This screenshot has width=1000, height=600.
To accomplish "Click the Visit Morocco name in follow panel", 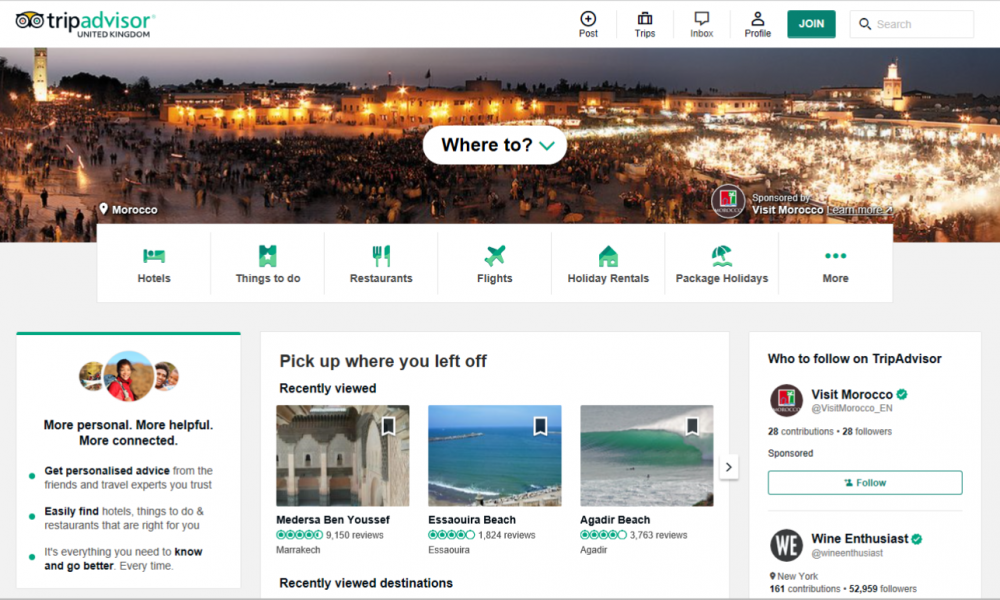I will (x=852, y=395).
